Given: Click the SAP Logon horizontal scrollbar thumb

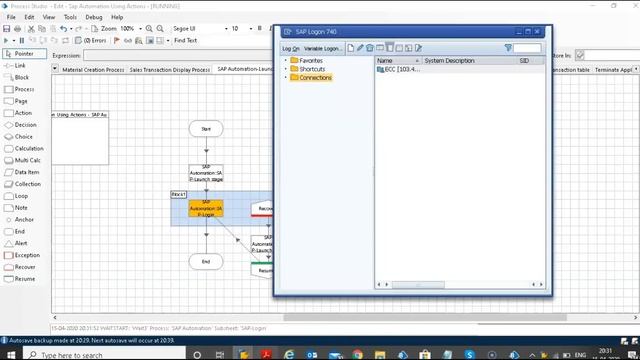Looking at the screenshot, I should click(418, 284).
